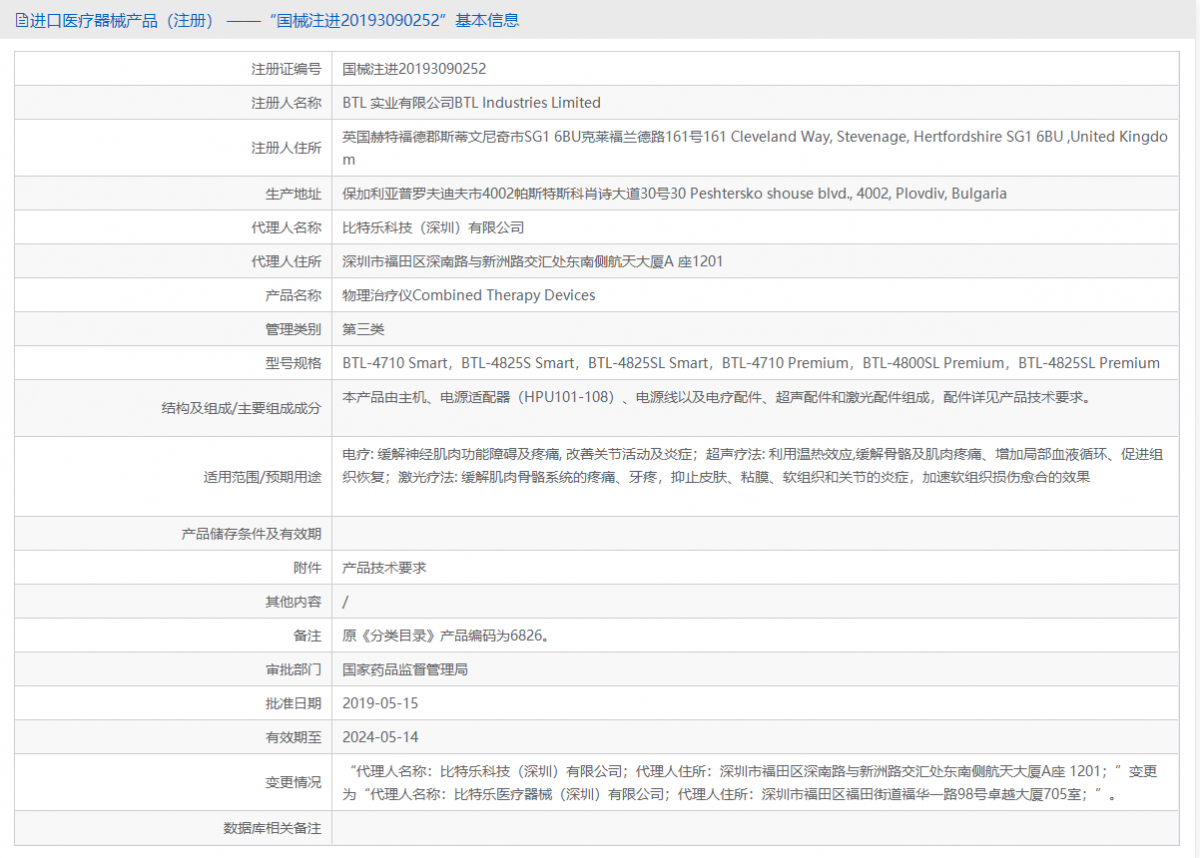
Task: Click the 其他内容 label
Action: [x=293, y=602]
